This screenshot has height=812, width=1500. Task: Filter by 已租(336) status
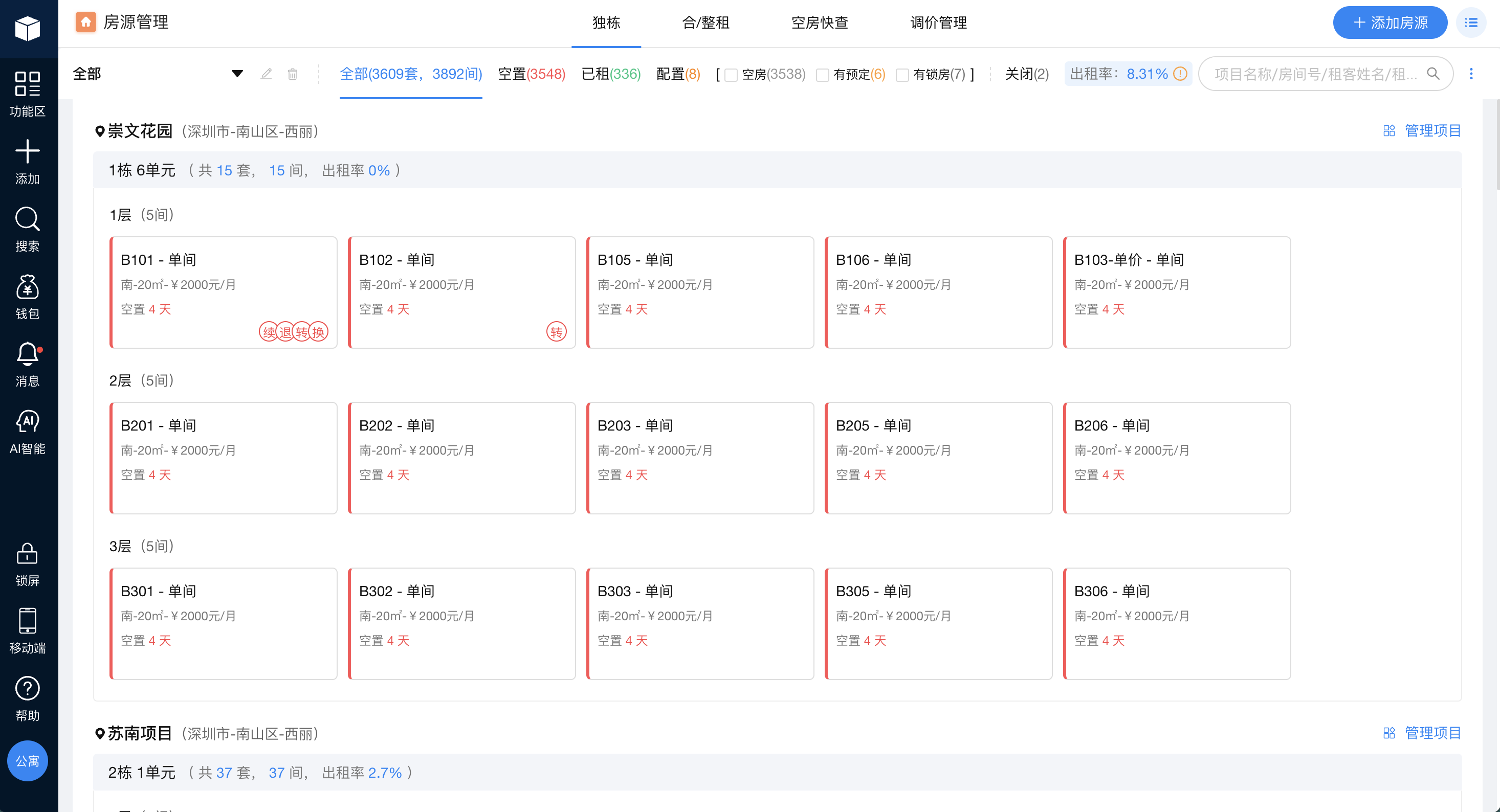pyautogui.click(x=611, y=75)
